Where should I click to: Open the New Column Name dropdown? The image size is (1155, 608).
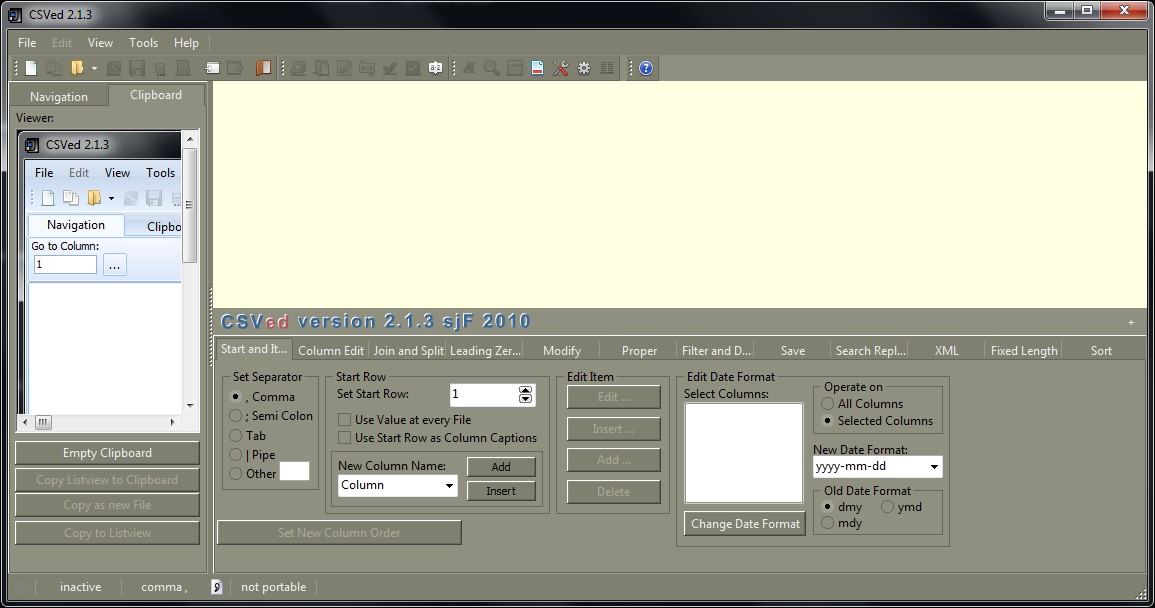tap(449, 486)
